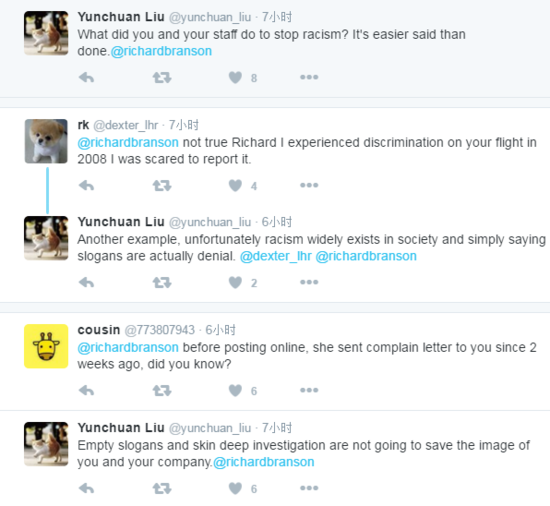Like the tweet with 2 likes
This screenshot has width=550, height=506.
(235, 283)
